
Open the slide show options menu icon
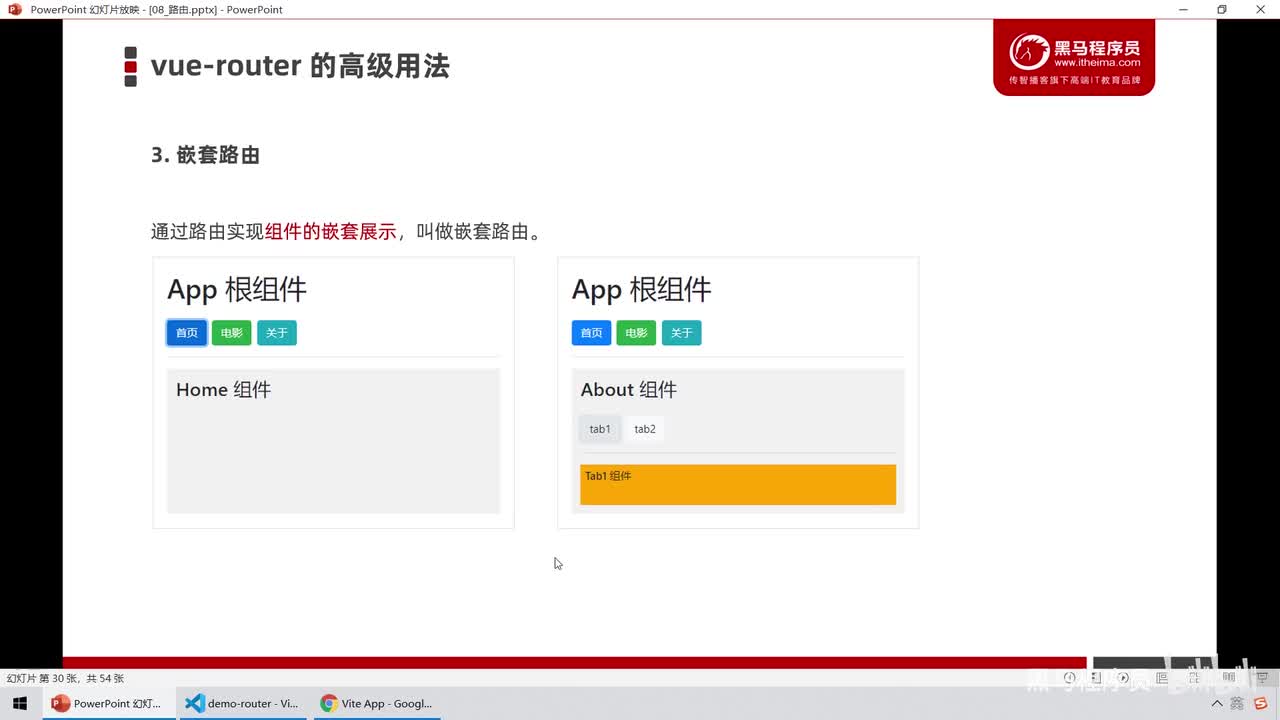pyautogui.click(x=1096, y=677)
